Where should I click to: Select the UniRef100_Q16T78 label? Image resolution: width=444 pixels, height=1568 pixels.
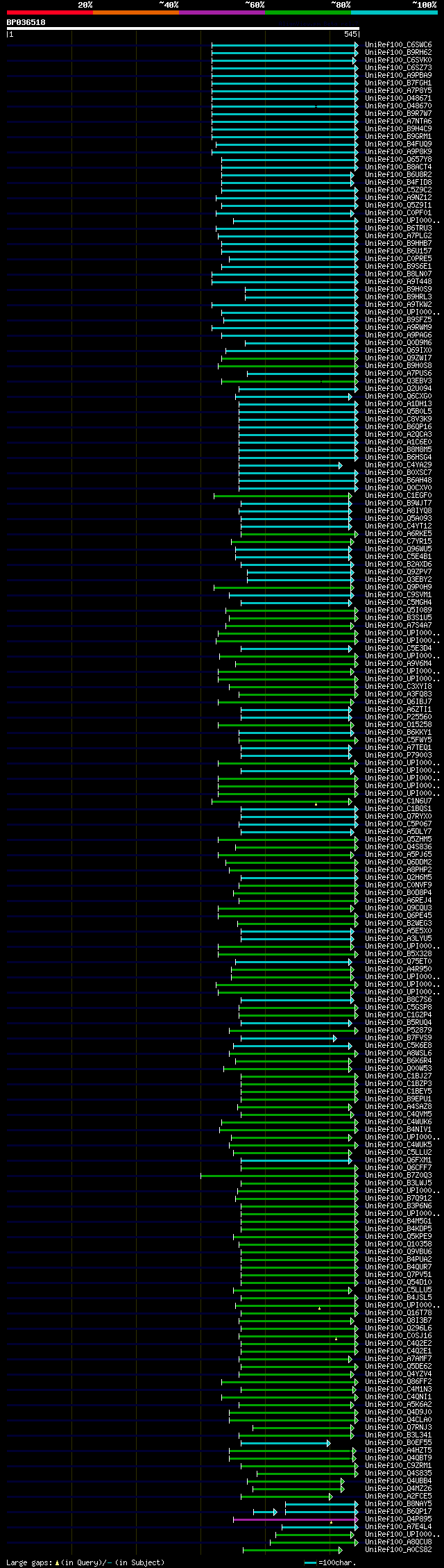[398, 1313]
